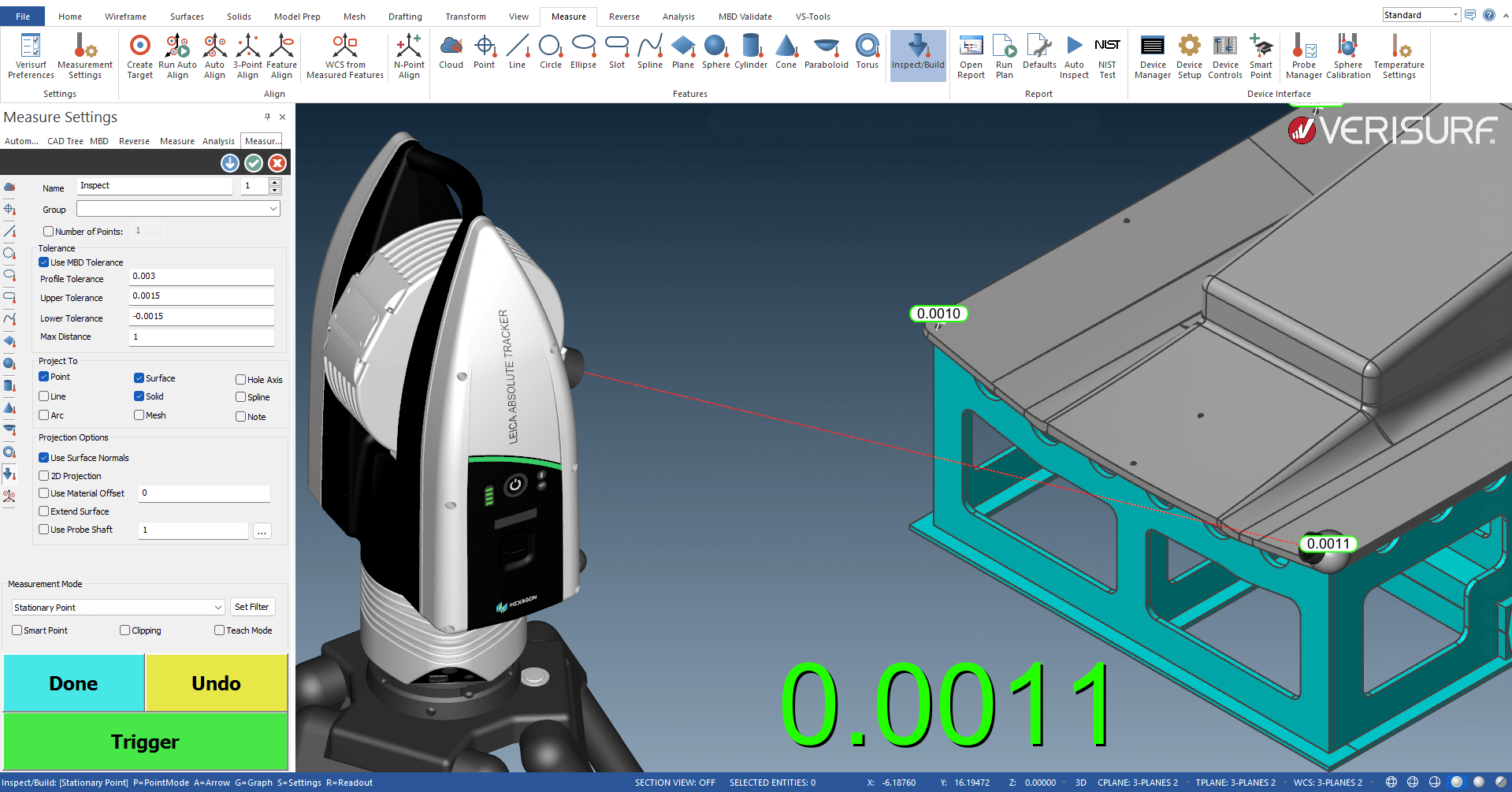Click the 0.0010 deviation callout
Screen dimensions: 1512x792
point(938,314)
